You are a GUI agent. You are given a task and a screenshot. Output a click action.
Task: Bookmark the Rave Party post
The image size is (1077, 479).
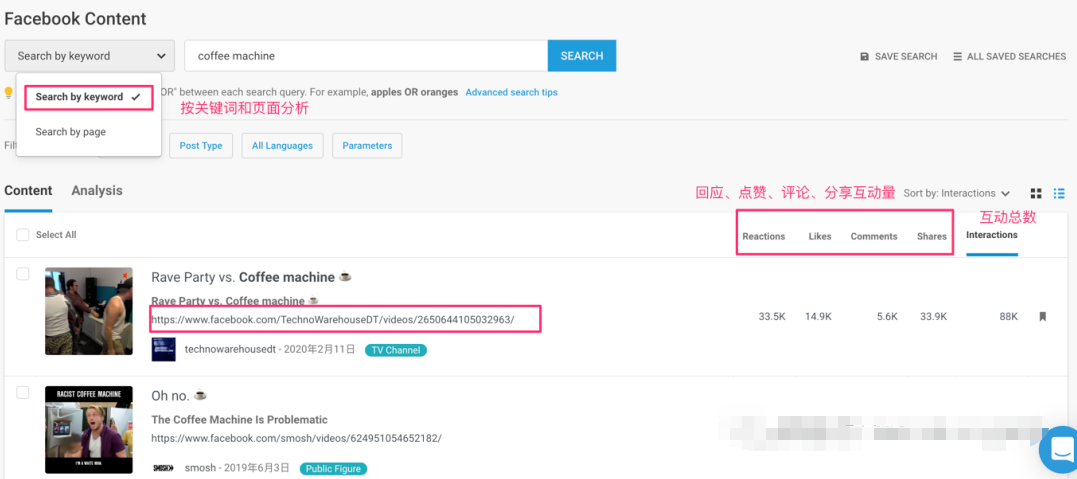[1042, 317]
